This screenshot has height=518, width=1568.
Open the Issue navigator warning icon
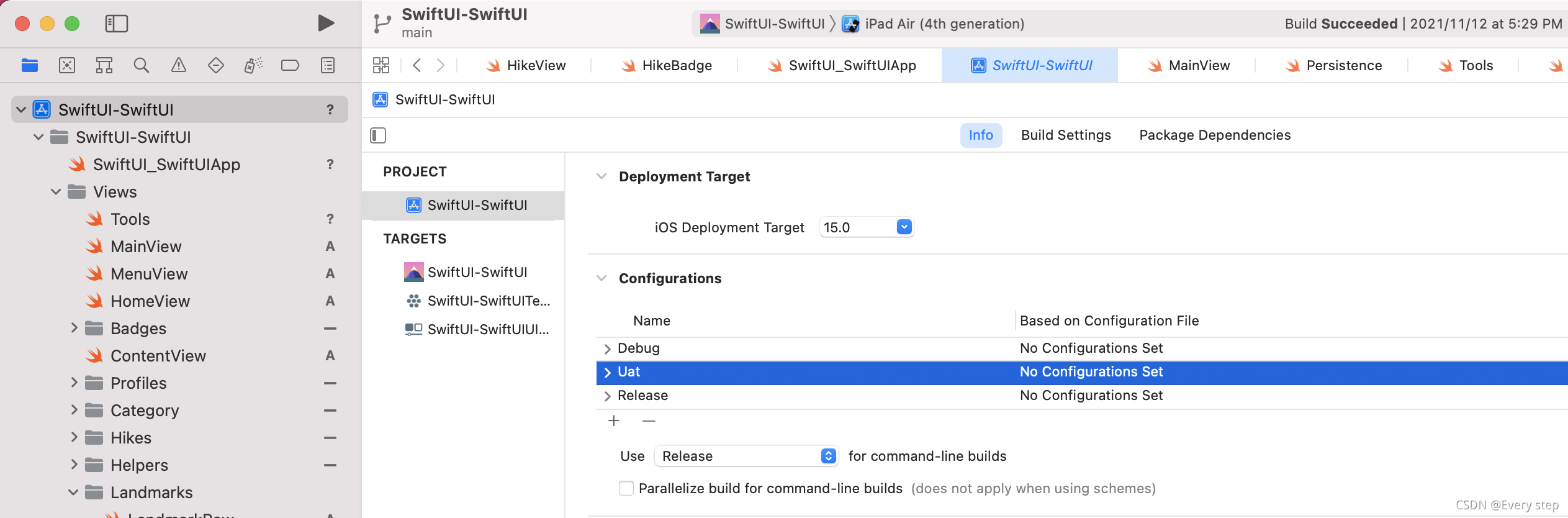click(179, 65)
